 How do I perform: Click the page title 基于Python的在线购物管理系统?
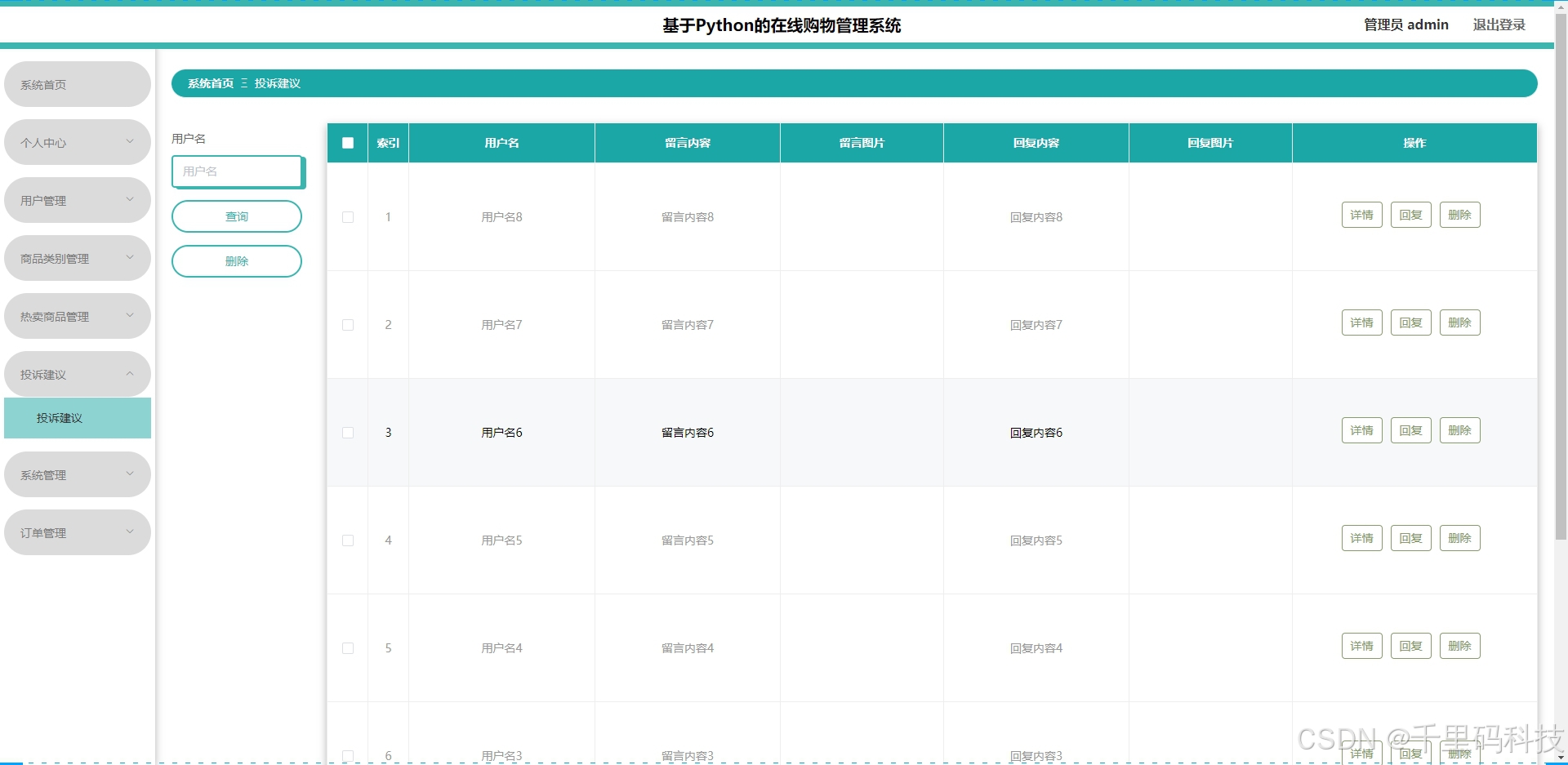coord(782,25)
